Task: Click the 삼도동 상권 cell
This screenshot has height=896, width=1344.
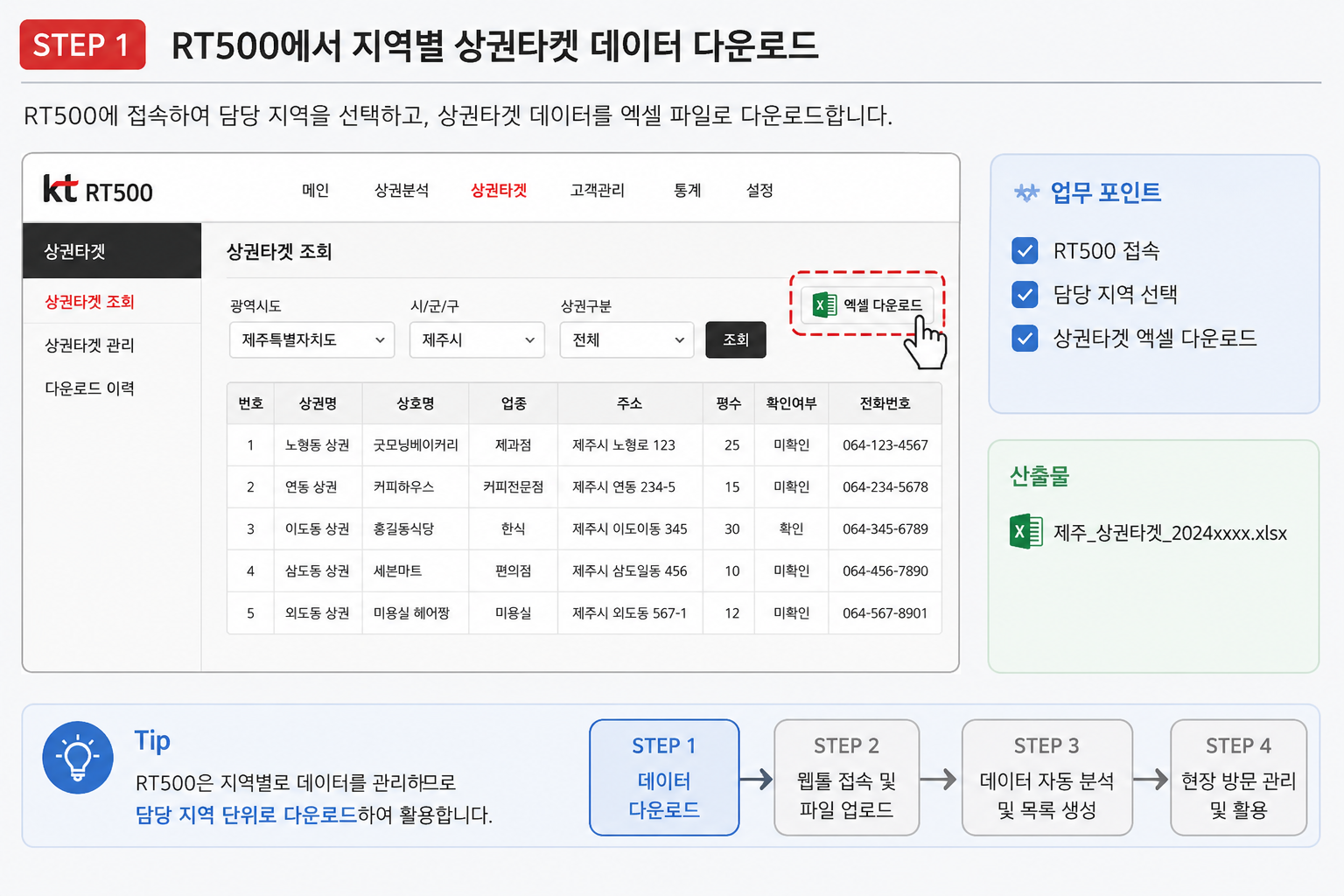Action: 317,571
